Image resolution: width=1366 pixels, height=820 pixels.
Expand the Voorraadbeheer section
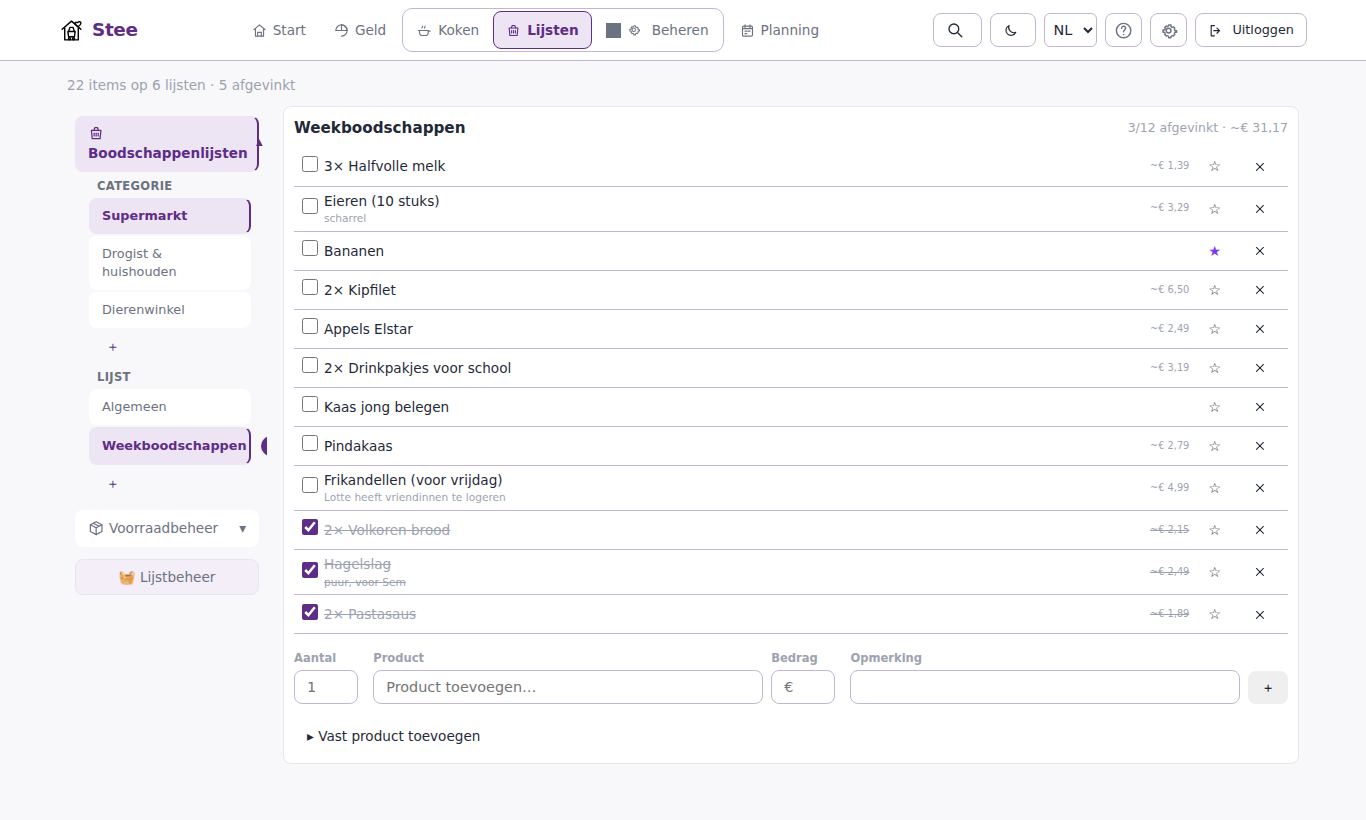pyautogui.click(x=167, y=528)
